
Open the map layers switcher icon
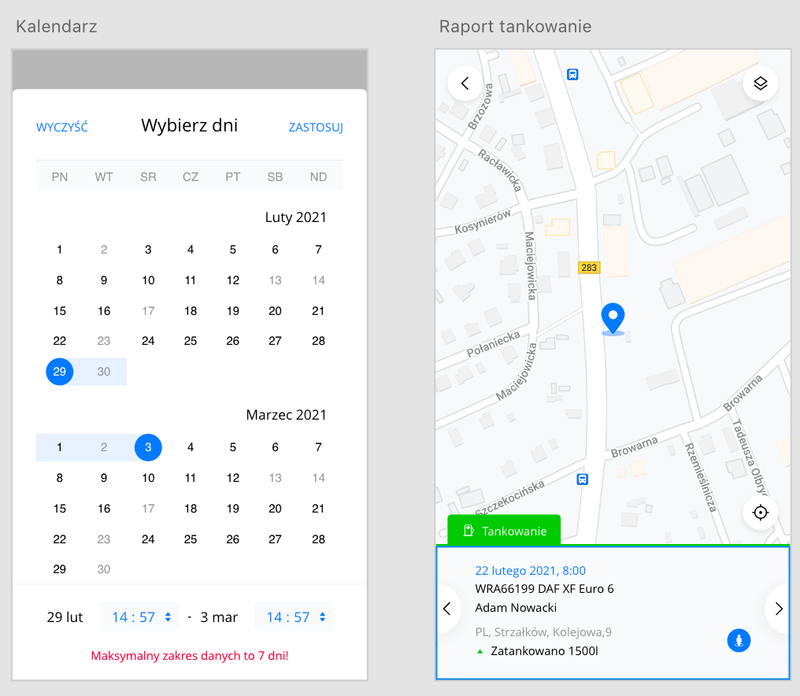(x=761, y=84)
